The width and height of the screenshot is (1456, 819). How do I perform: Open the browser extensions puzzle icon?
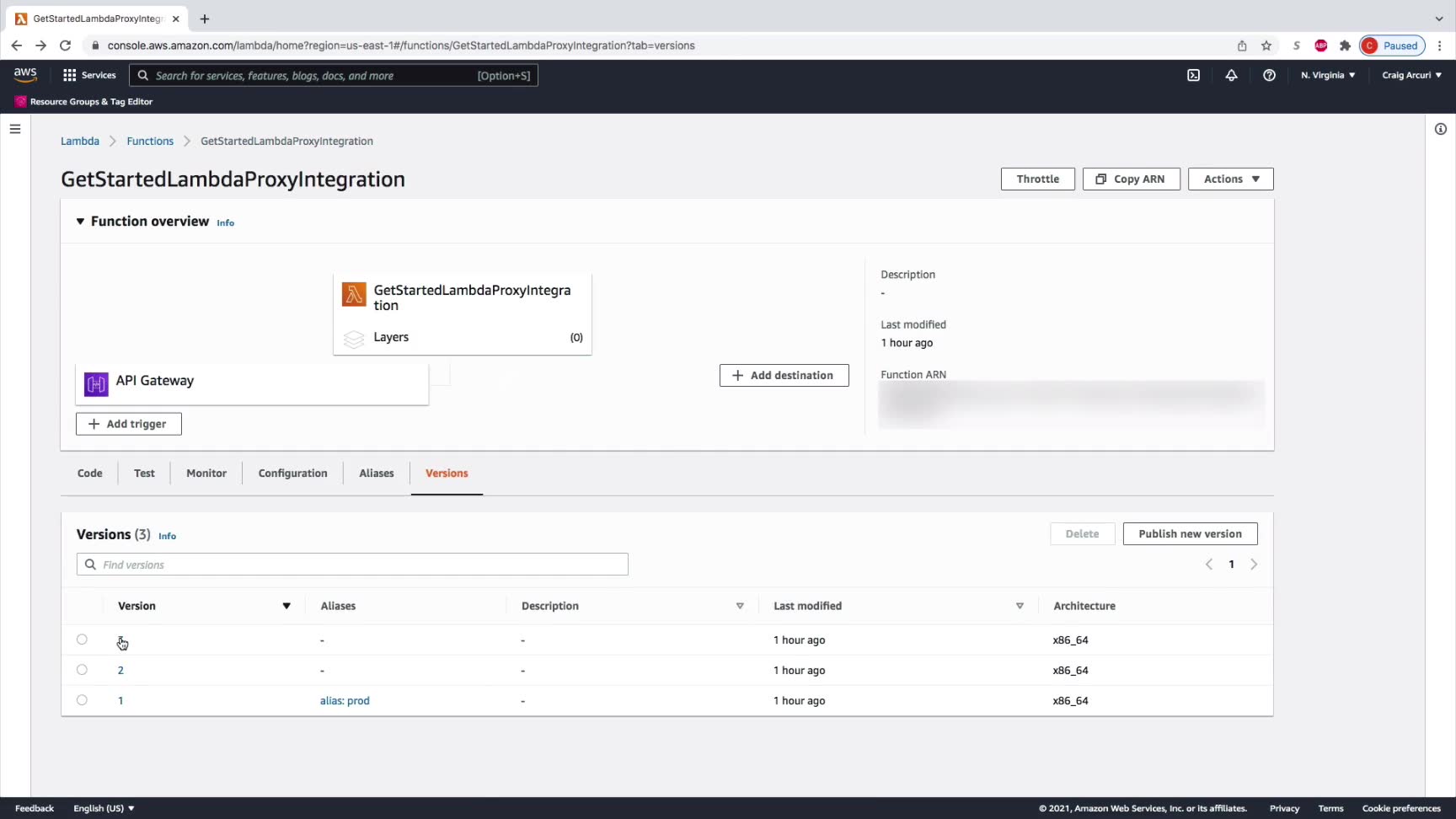click(1345, 45)
